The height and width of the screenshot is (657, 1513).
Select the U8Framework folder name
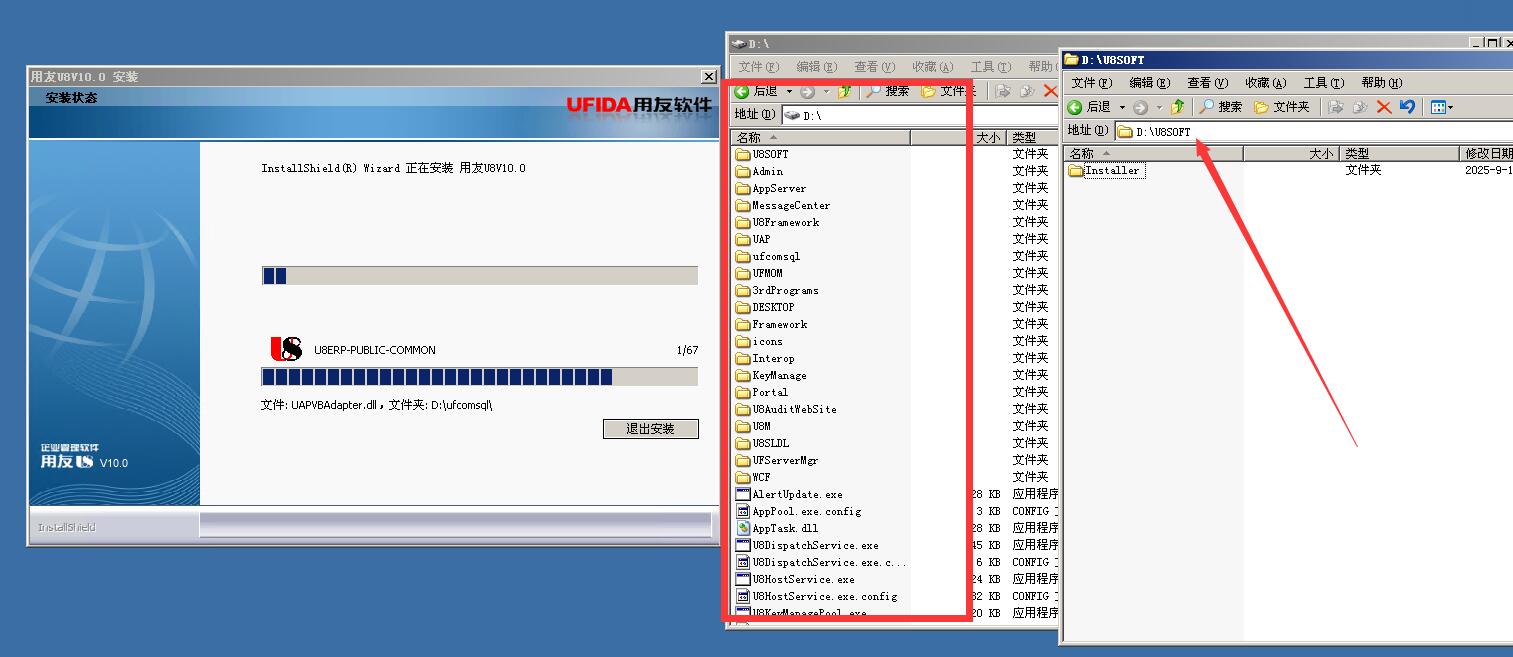(x=786, y=223)
